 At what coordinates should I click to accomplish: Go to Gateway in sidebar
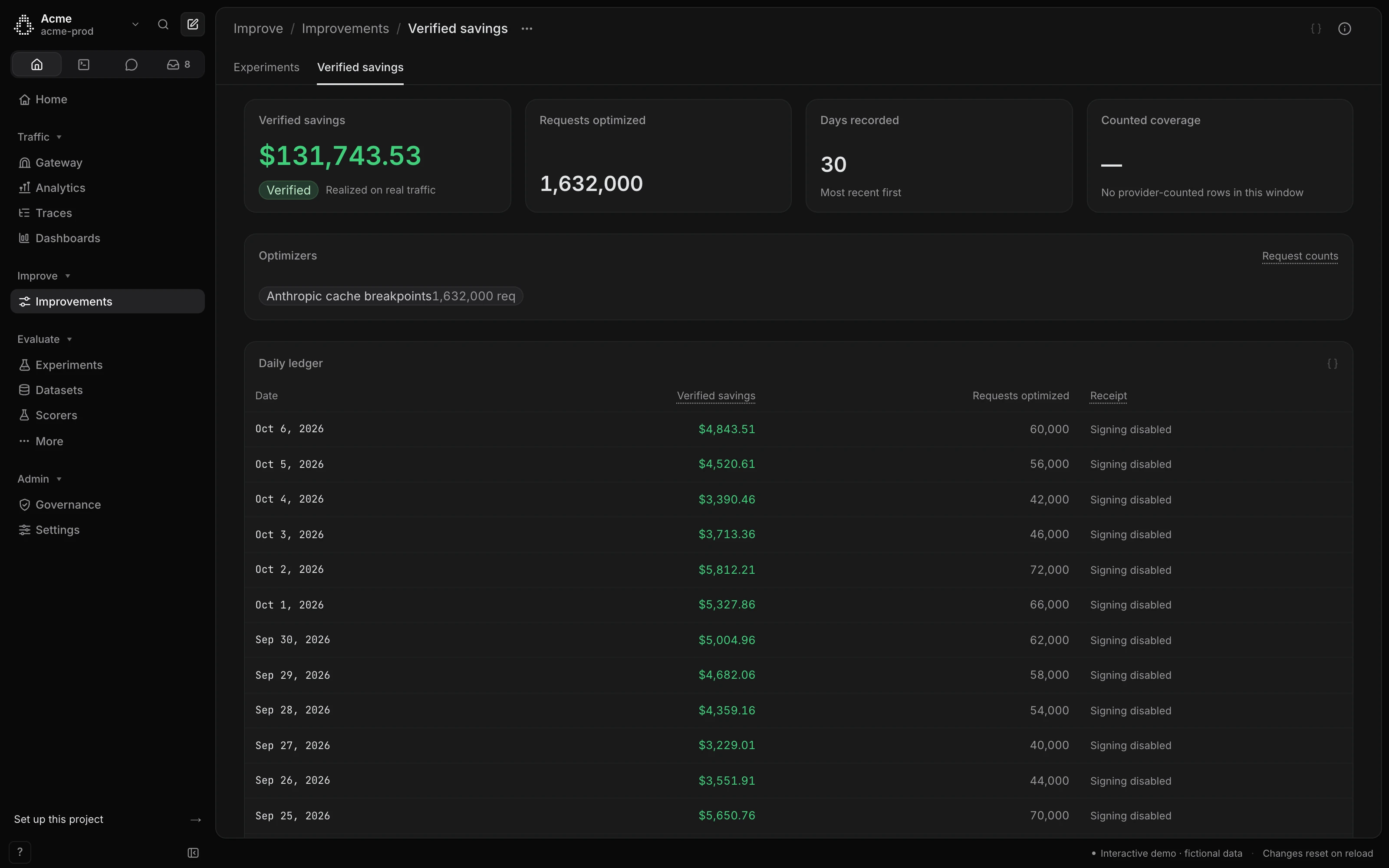107,162
